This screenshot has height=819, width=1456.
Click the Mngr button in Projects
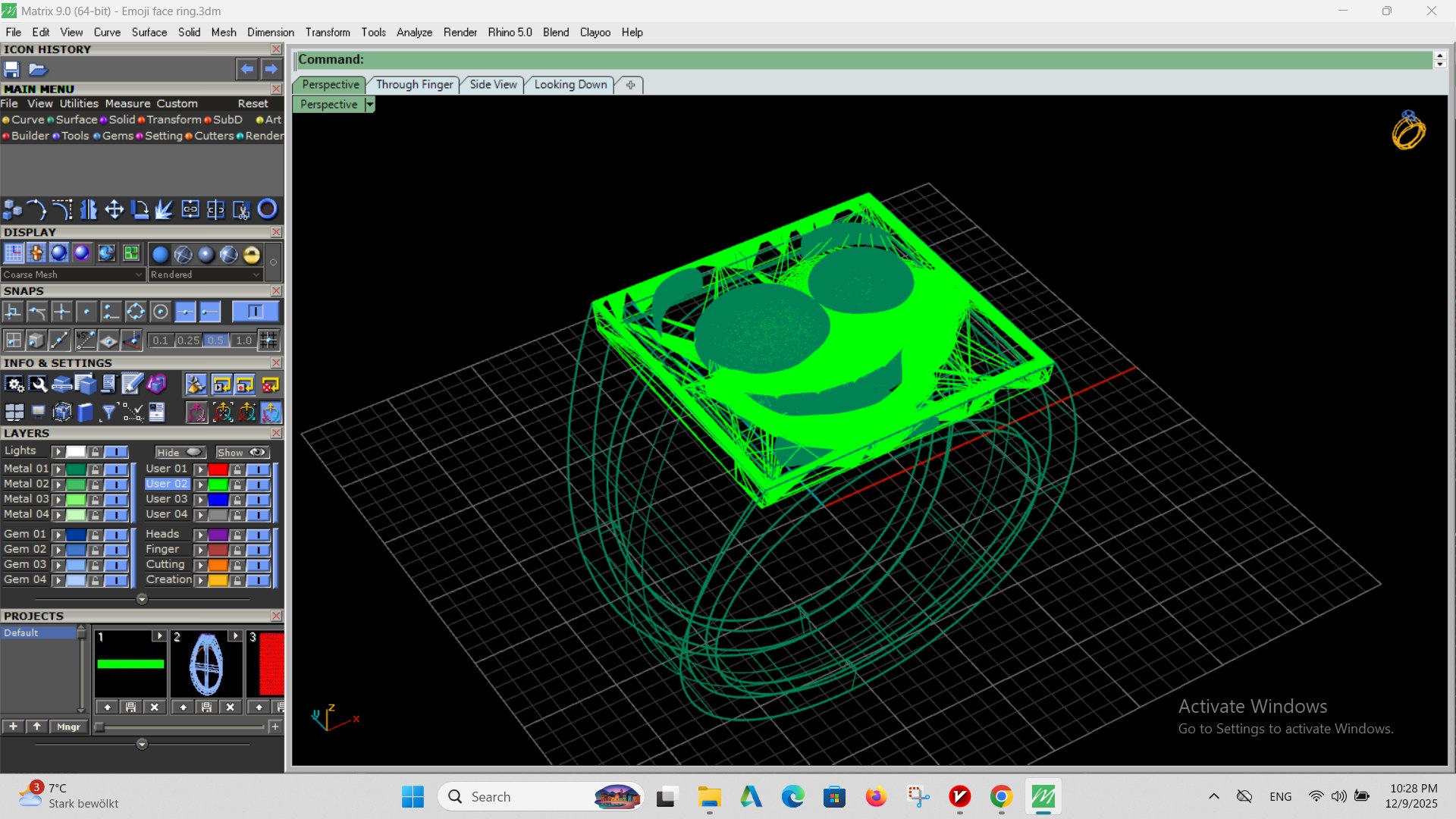68,726
